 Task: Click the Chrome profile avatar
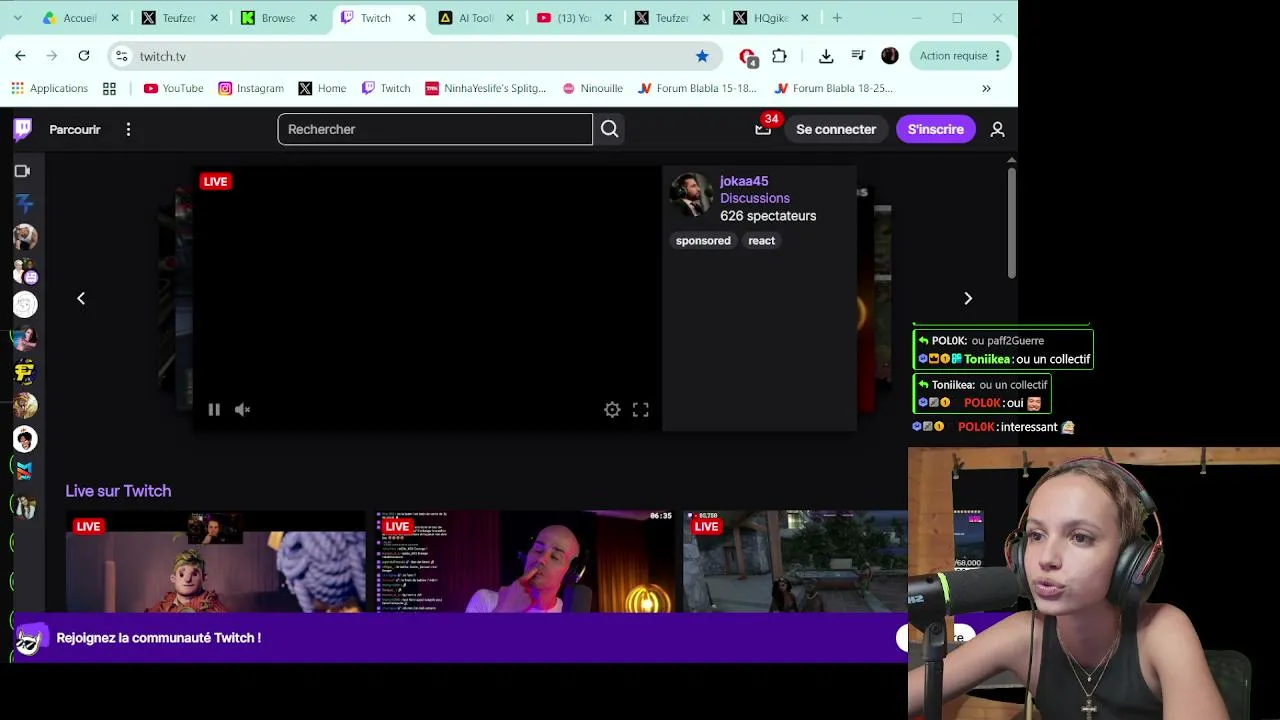[890, 56]
